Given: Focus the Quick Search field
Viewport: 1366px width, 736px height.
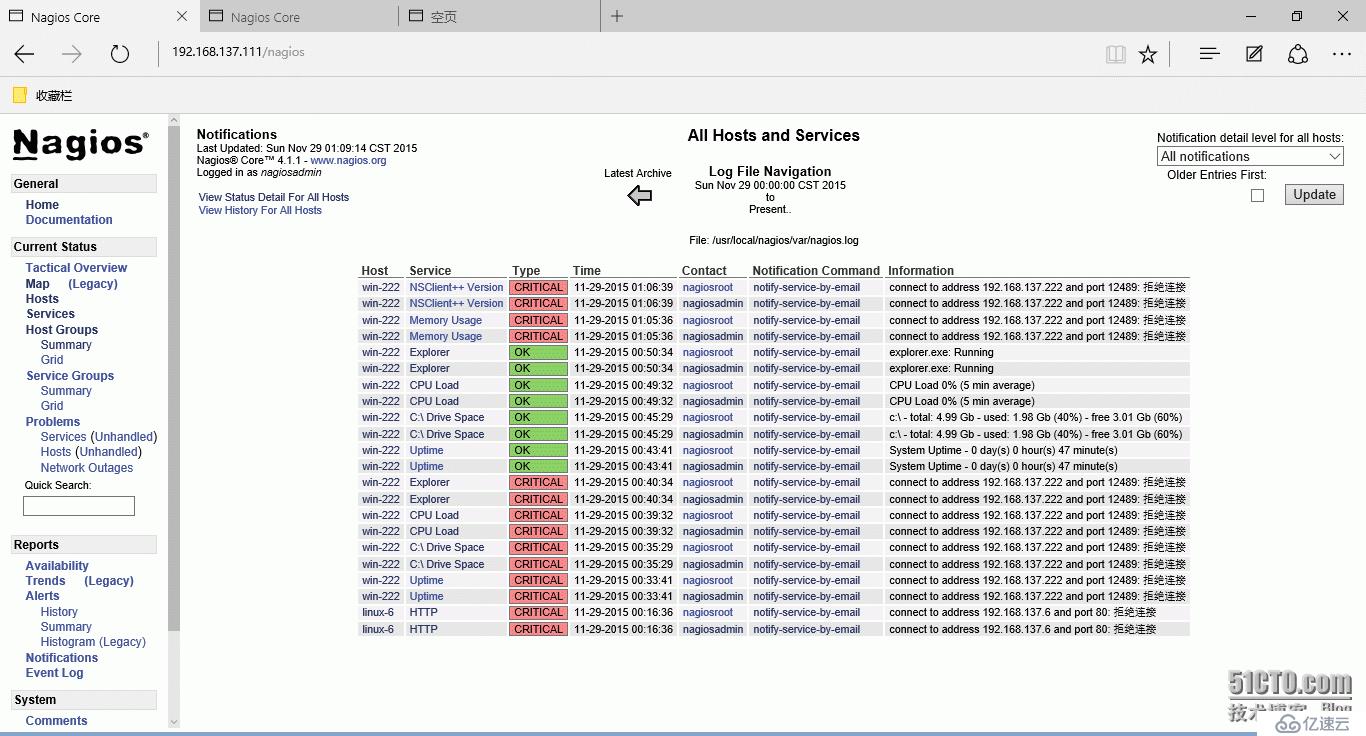Looking at the screenshot, I should click(79, 506).
